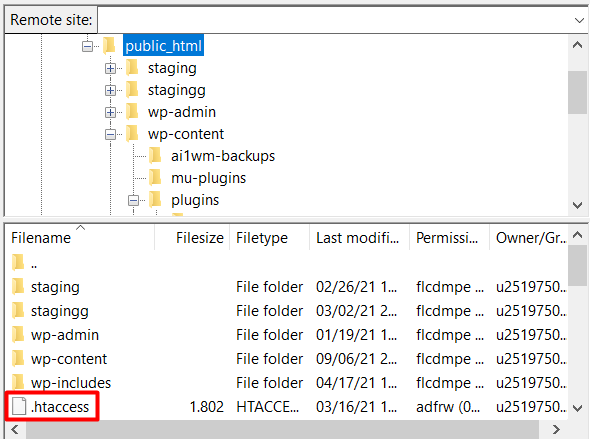Collapse the public_html tree node
590x439 pixels.
[x=87, y=46]
